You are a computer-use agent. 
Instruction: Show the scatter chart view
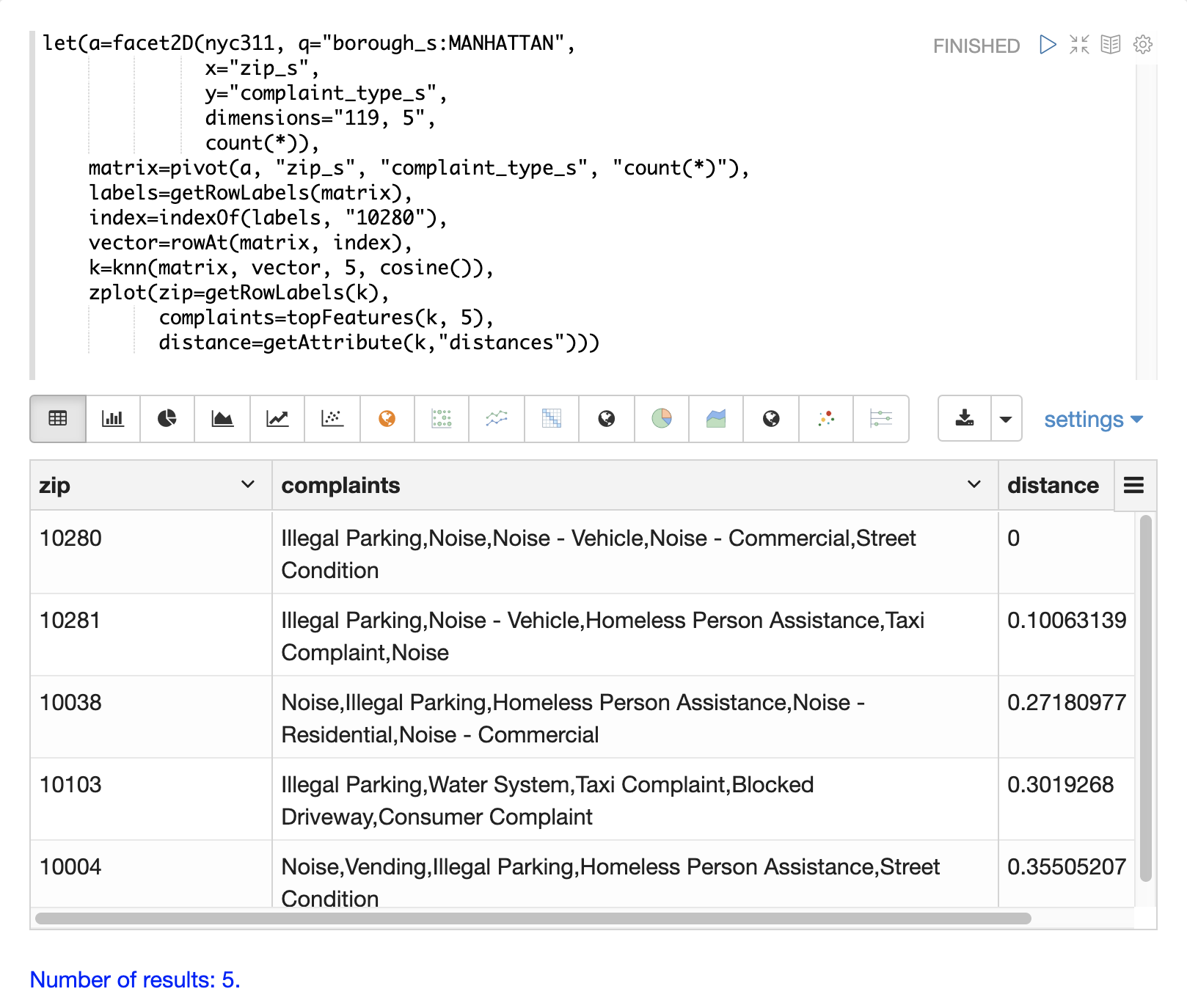point(332,419)
